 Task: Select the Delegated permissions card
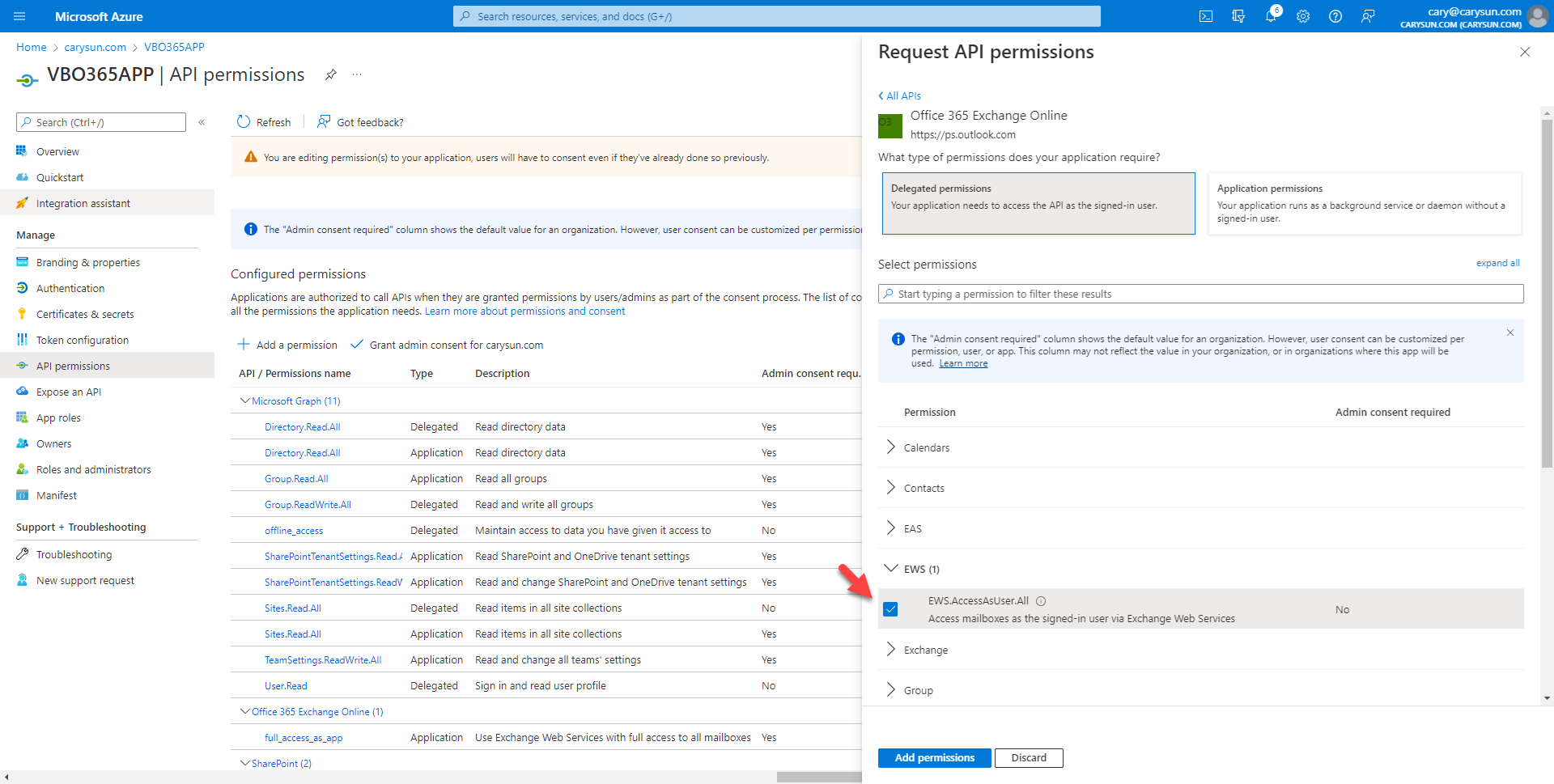(1038, 203)
